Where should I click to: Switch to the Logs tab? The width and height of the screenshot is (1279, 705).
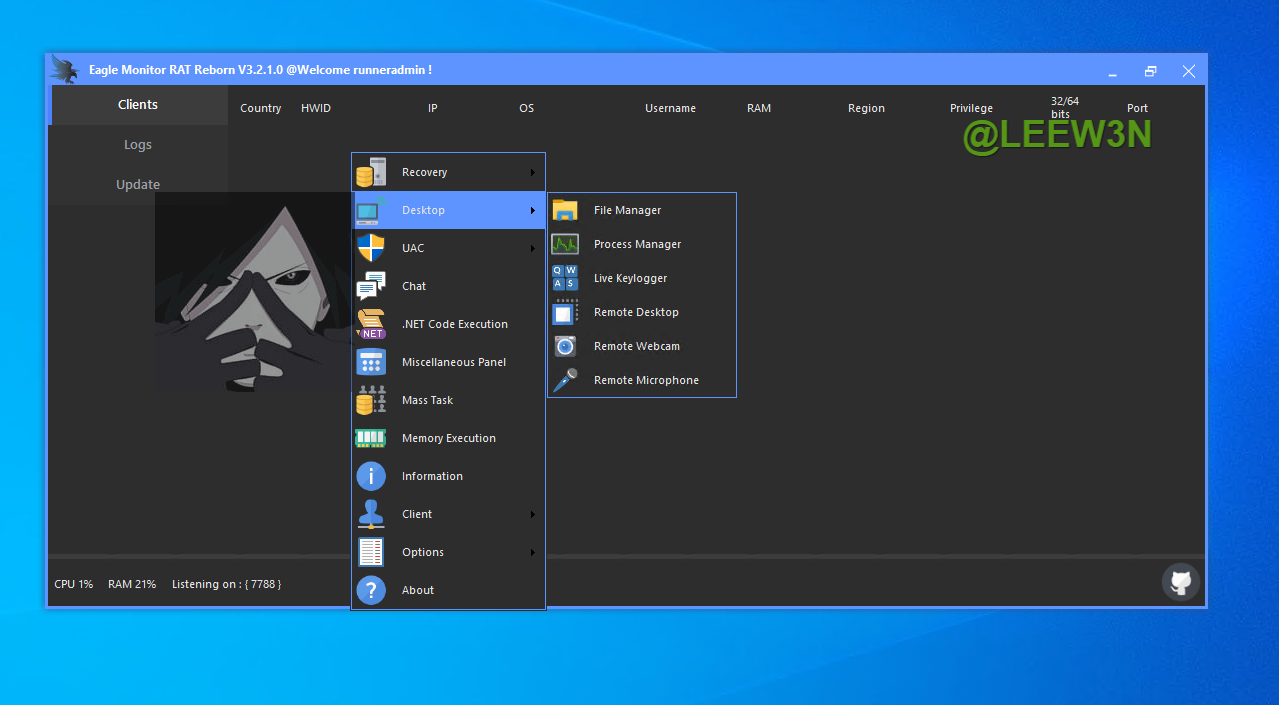138,145
